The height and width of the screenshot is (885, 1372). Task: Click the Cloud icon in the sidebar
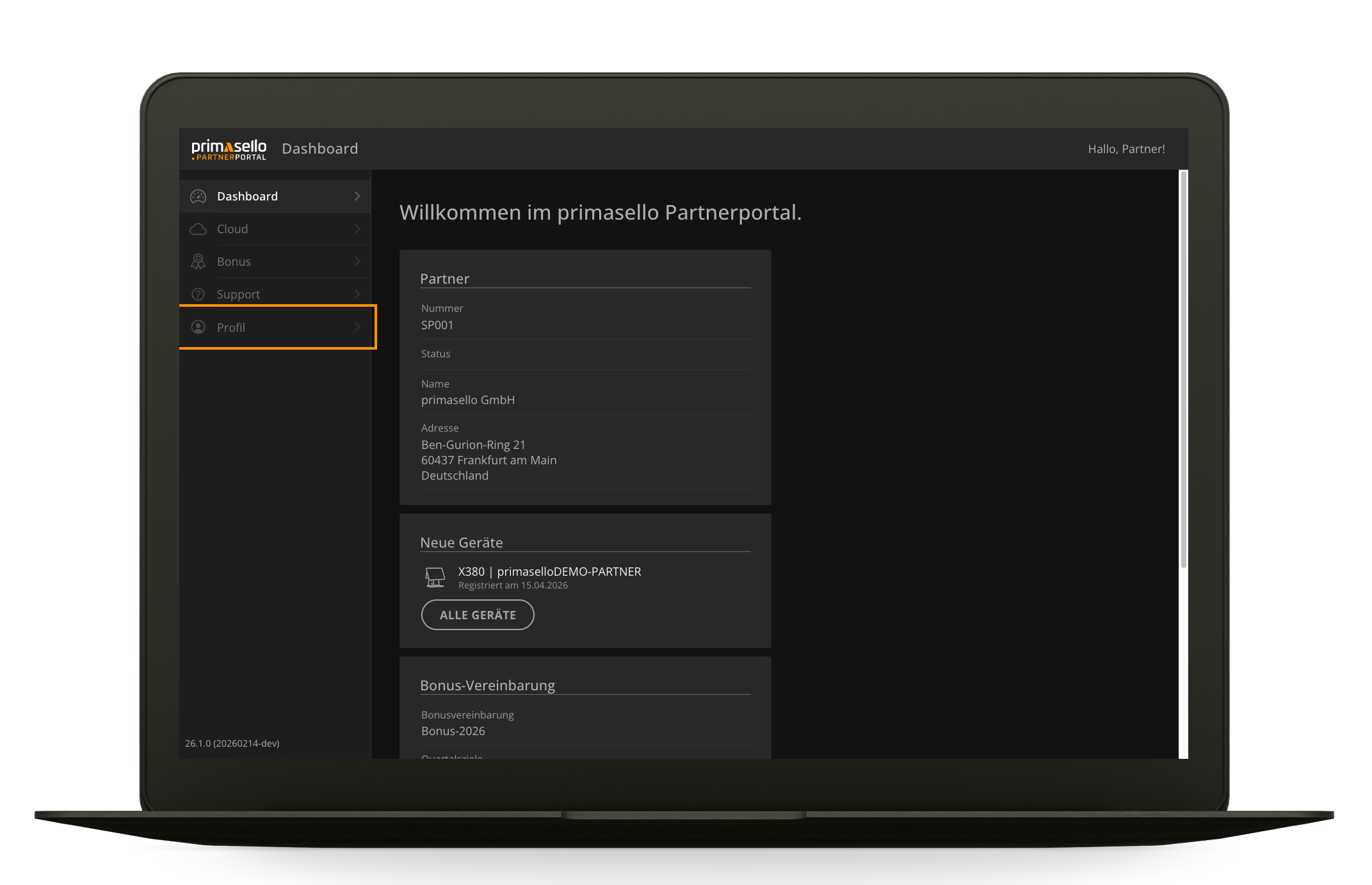[x=198, y=229]
